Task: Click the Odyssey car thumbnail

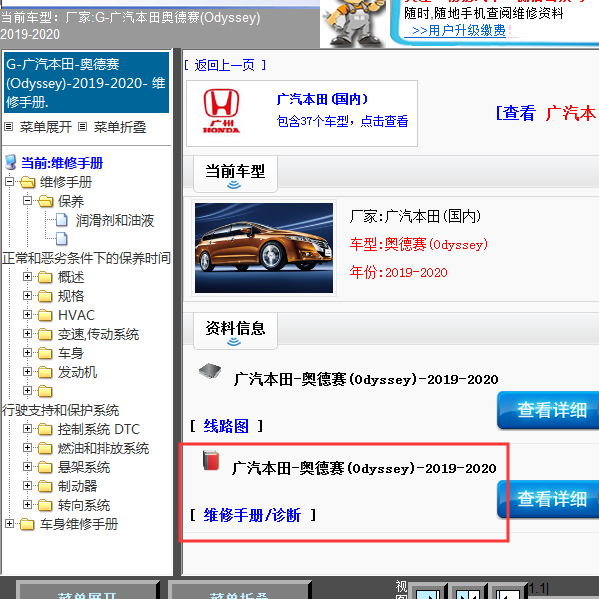Action: (x=264, y=248)
